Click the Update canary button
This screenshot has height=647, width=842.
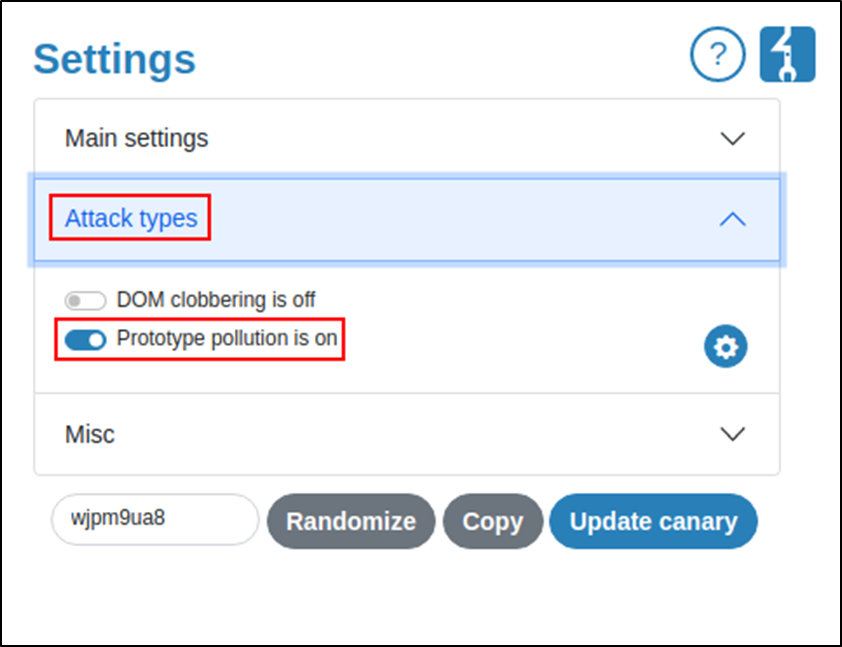click(x=653, y=521)
